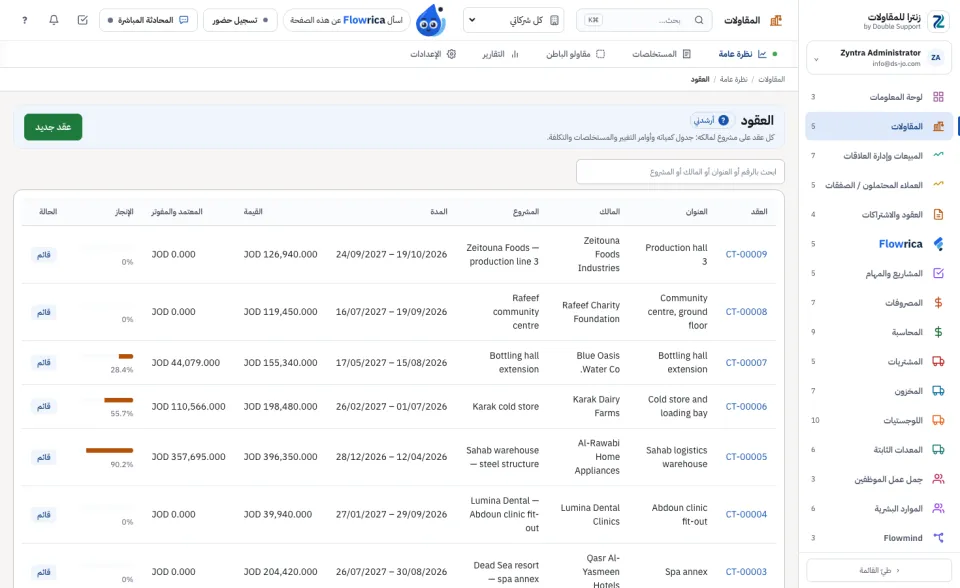Click the contracts search field ابحث بالرقم أو العنوان
This screenshot has height=588, width=960.
(x=680, y=172)
